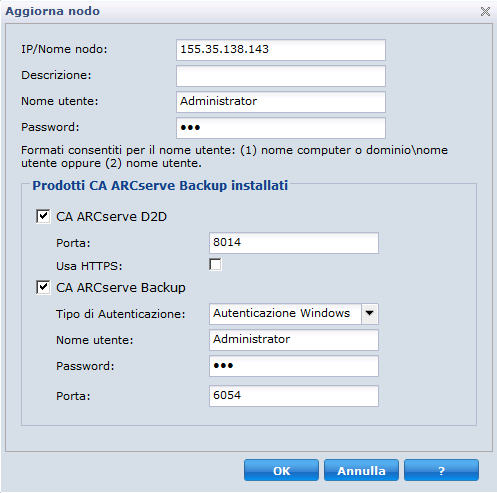This screenshot has height=493, width=497.
Task: Confirm with the OK button
Action: click(281, 470)
